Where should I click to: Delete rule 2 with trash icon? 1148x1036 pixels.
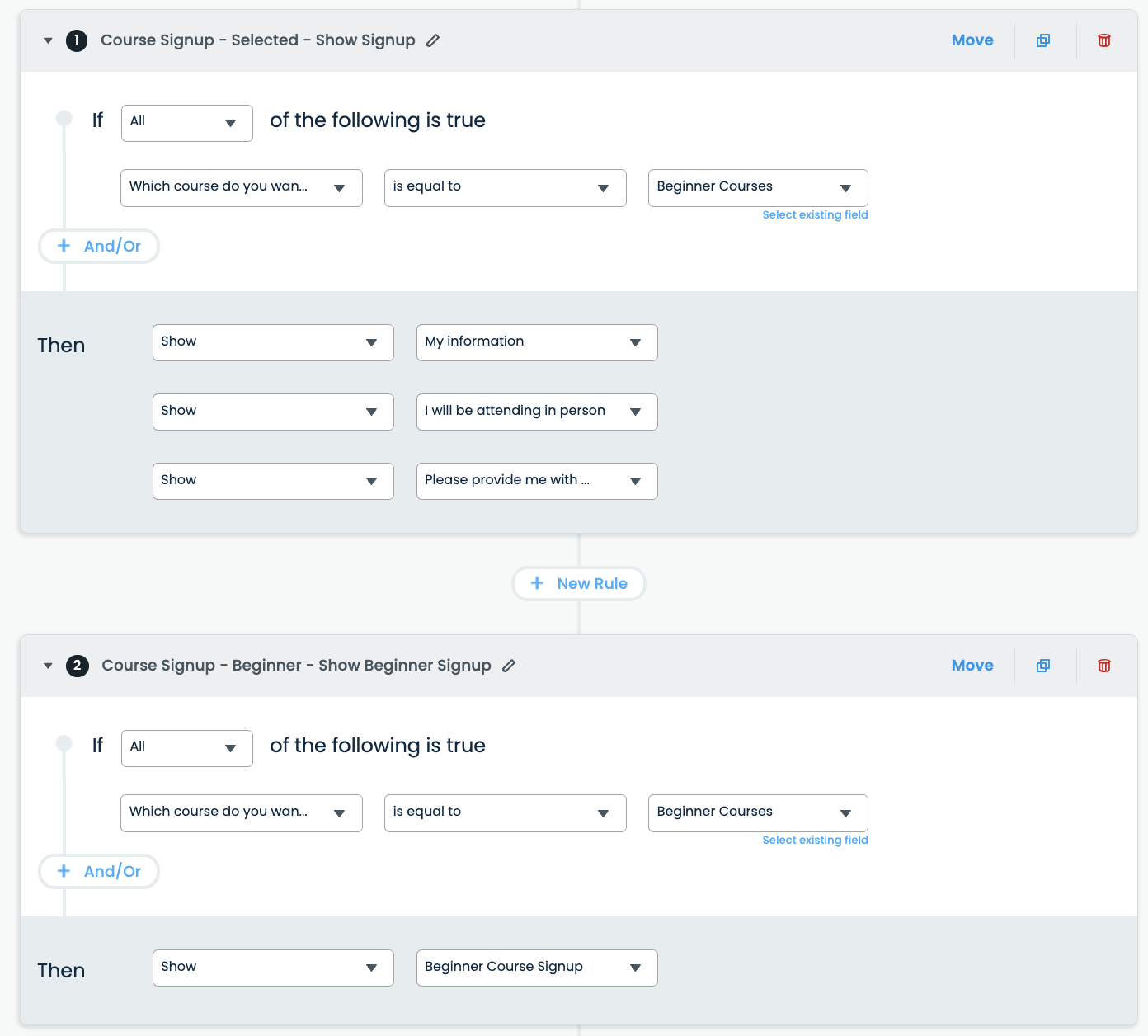click(x=1104, y=666)
